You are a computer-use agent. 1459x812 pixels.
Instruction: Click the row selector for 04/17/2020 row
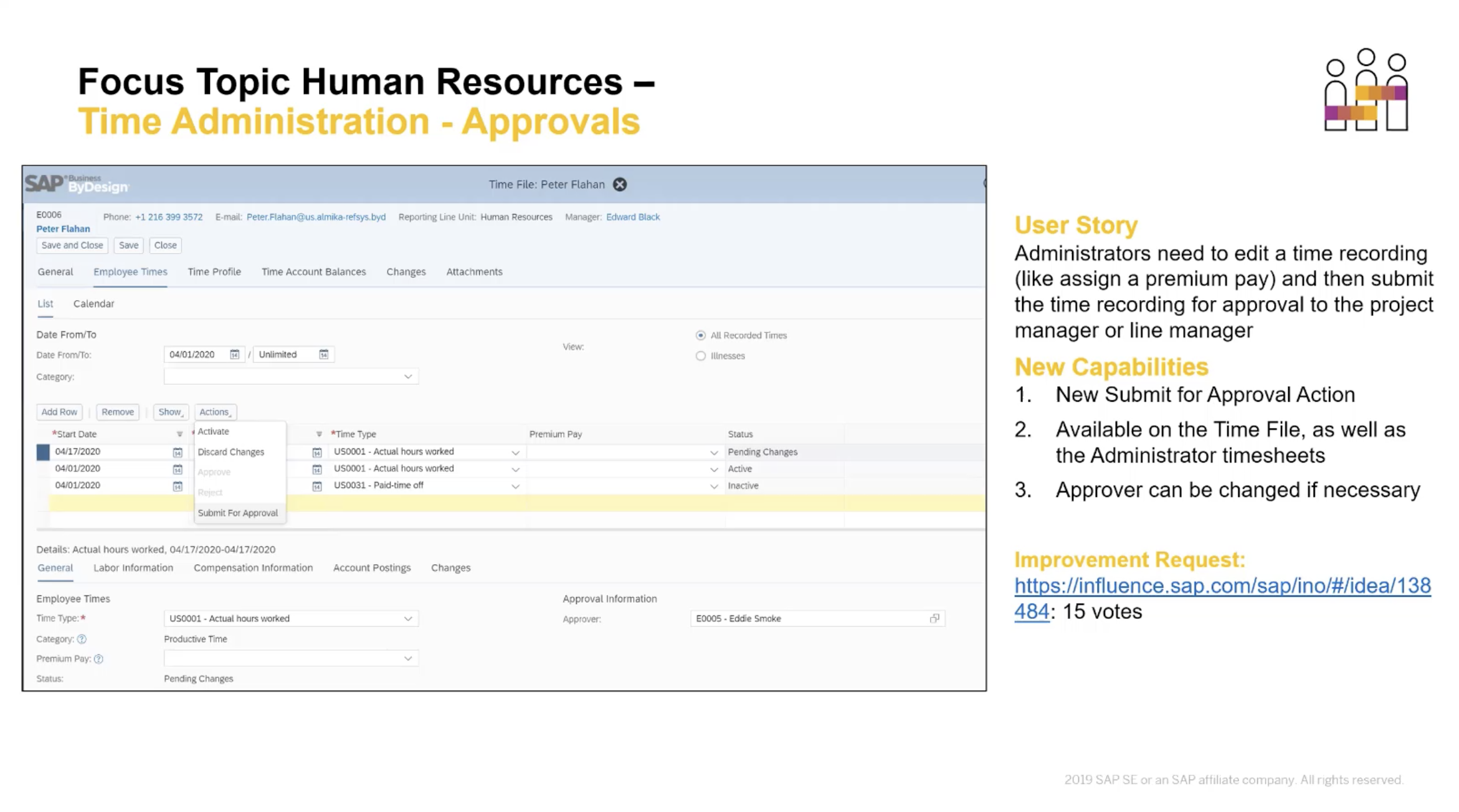point(43,452)
